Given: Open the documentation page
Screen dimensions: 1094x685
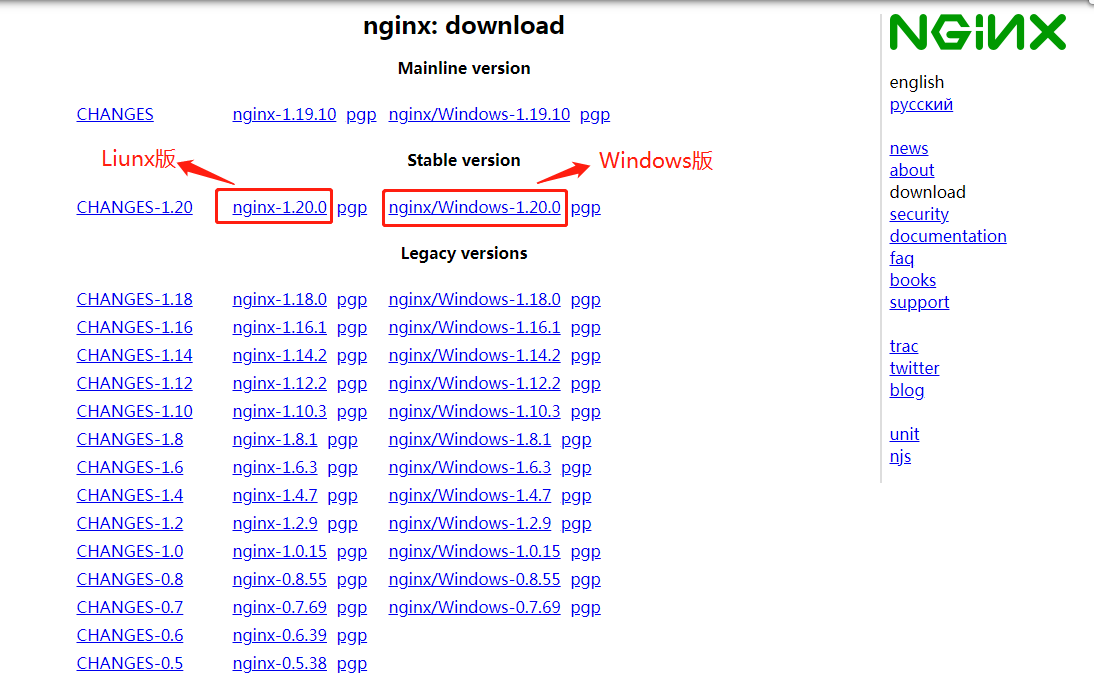Looking at the screenshot, I should pyautogui.click(x=947, y=236).
